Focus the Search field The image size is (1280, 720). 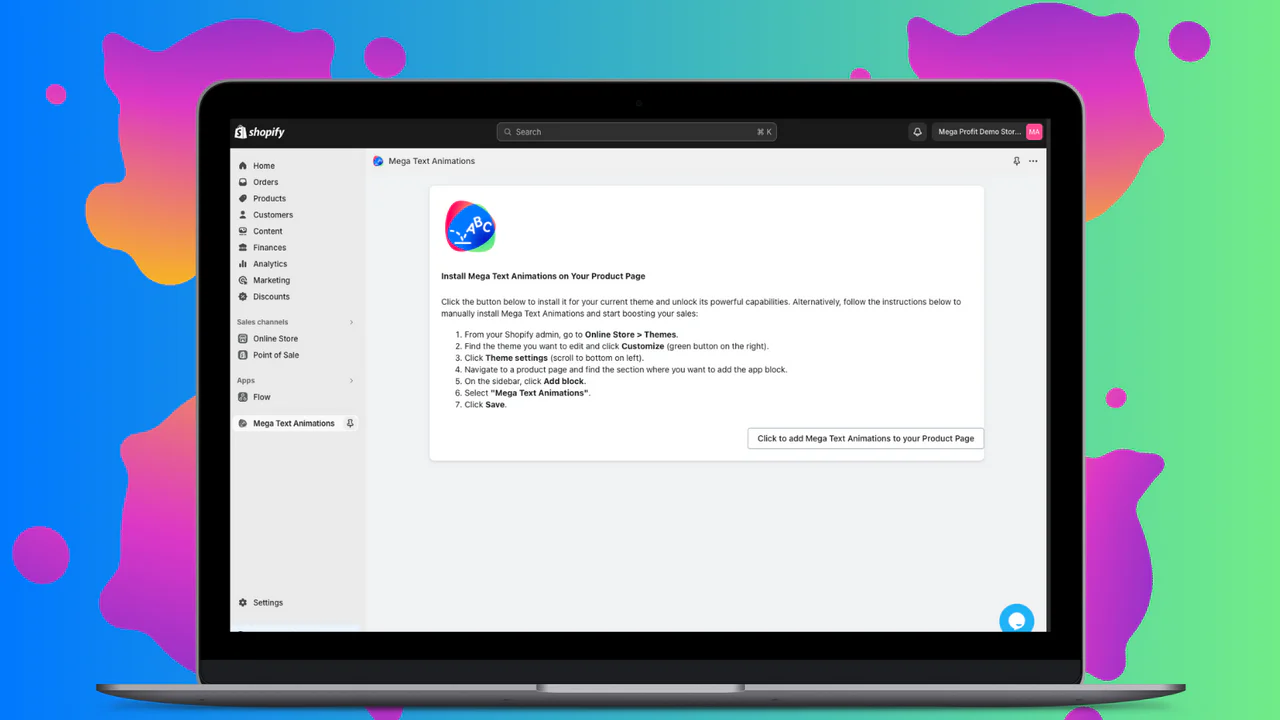pos(636,132)
